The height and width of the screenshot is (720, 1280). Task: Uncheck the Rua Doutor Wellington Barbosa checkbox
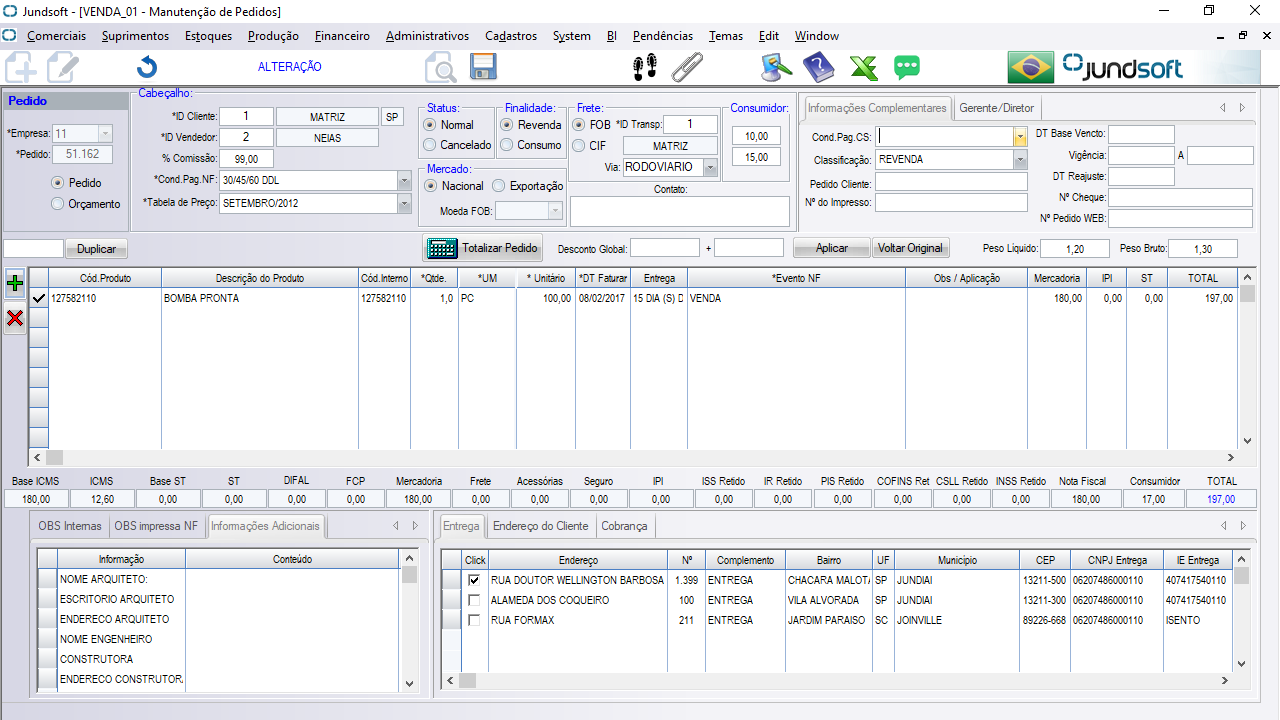coord(474,580)
